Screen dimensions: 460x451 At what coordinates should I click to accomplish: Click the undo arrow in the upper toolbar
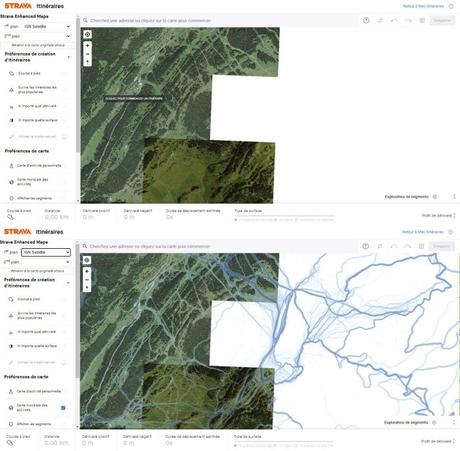click(x=394, y=21)
